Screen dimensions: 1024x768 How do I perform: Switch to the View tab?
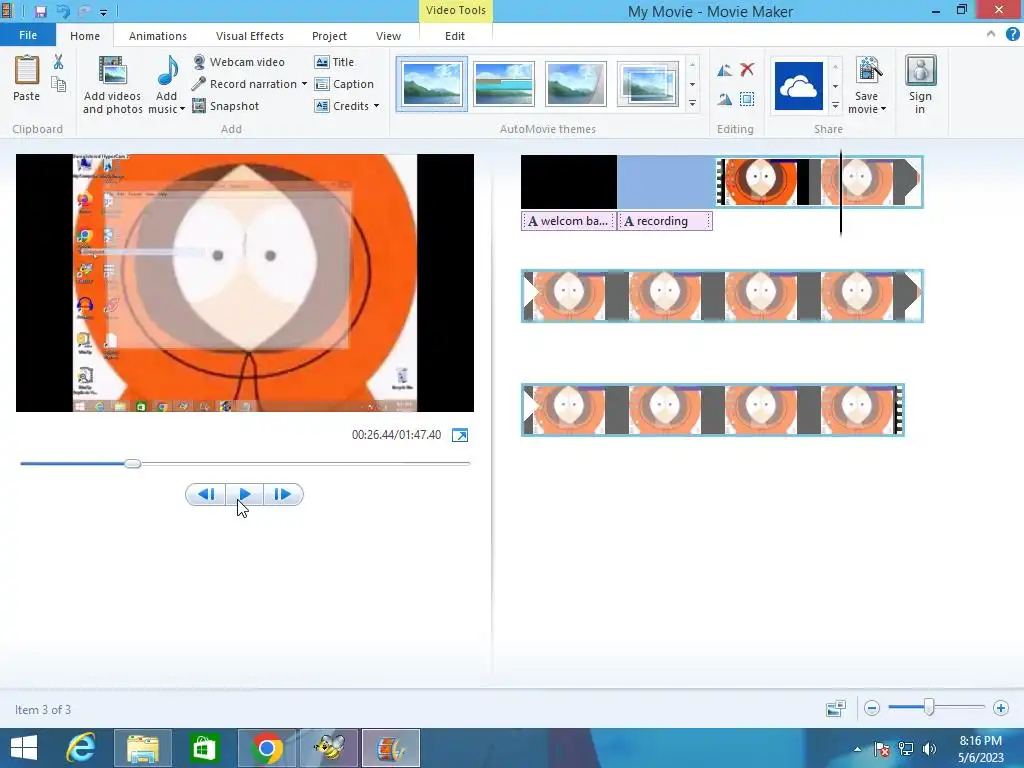coord(388,36)
